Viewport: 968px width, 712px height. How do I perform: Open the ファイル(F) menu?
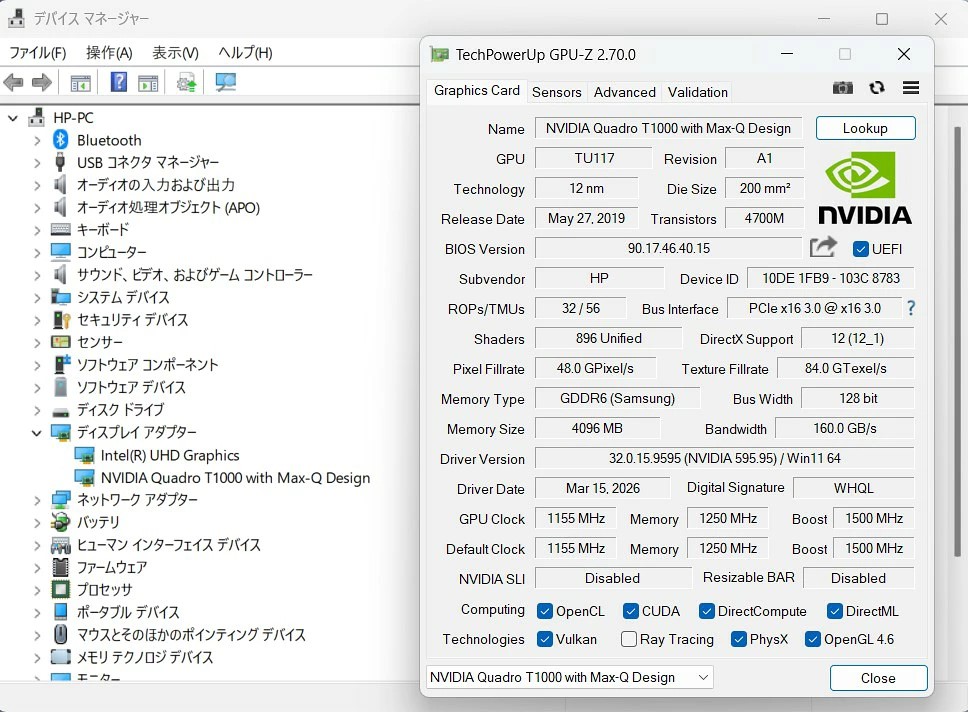[x=38, y=52]
